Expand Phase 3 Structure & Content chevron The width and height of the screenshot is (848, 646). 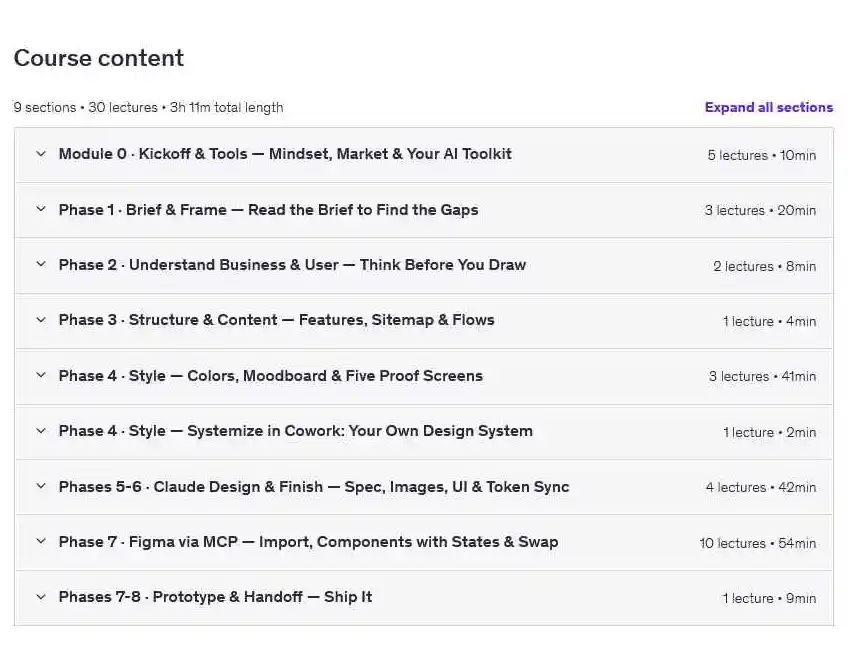tap(41, 320)
